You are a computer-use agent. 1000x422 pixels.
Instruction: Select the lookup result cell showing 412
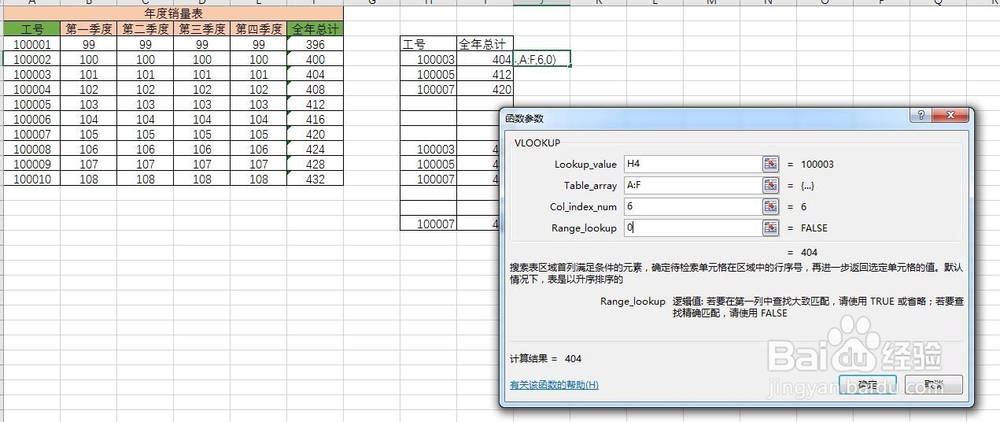485,75
